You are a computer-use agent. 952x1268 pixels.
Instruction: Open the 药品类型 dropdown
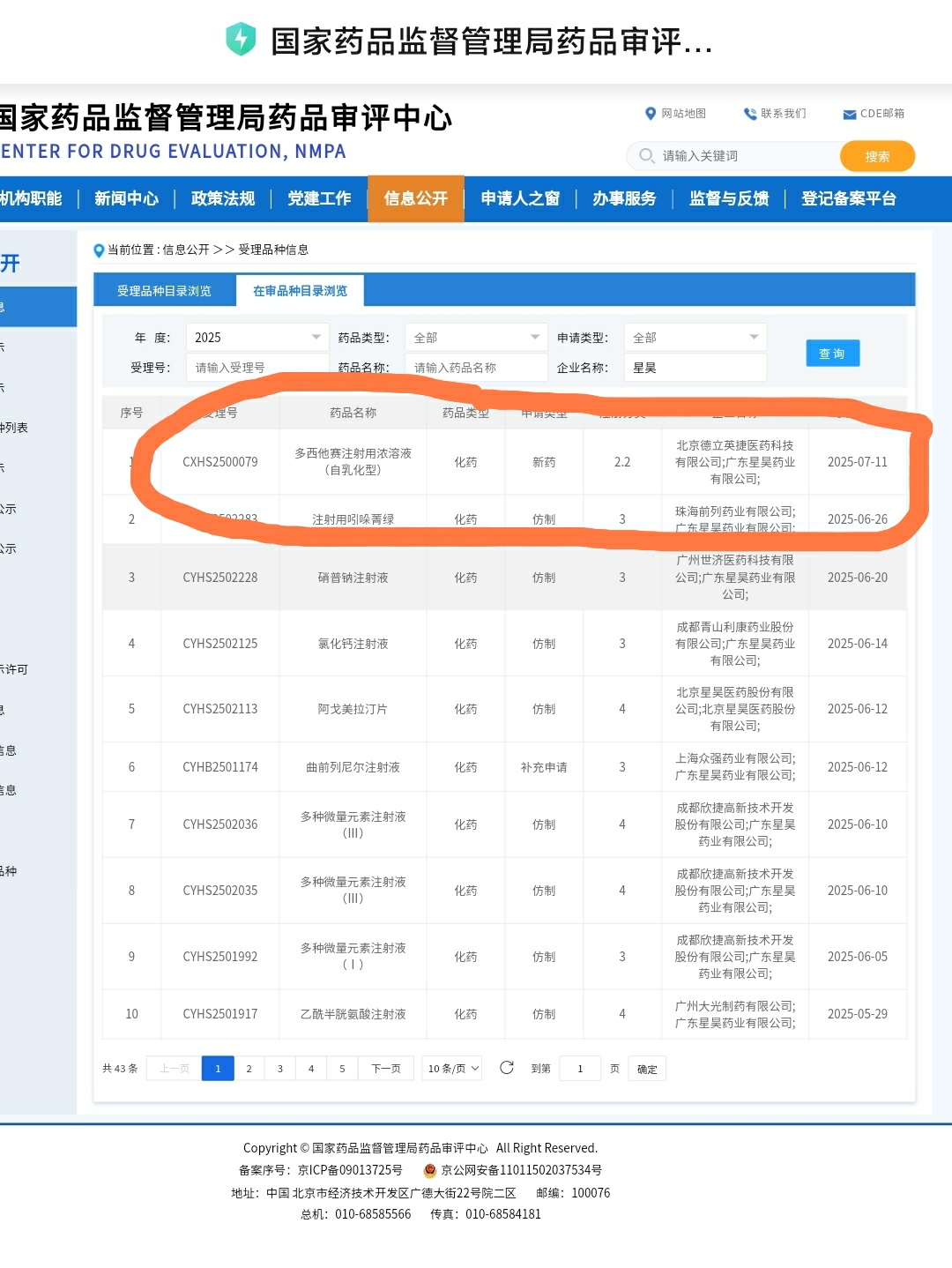[x=476, y=338]
